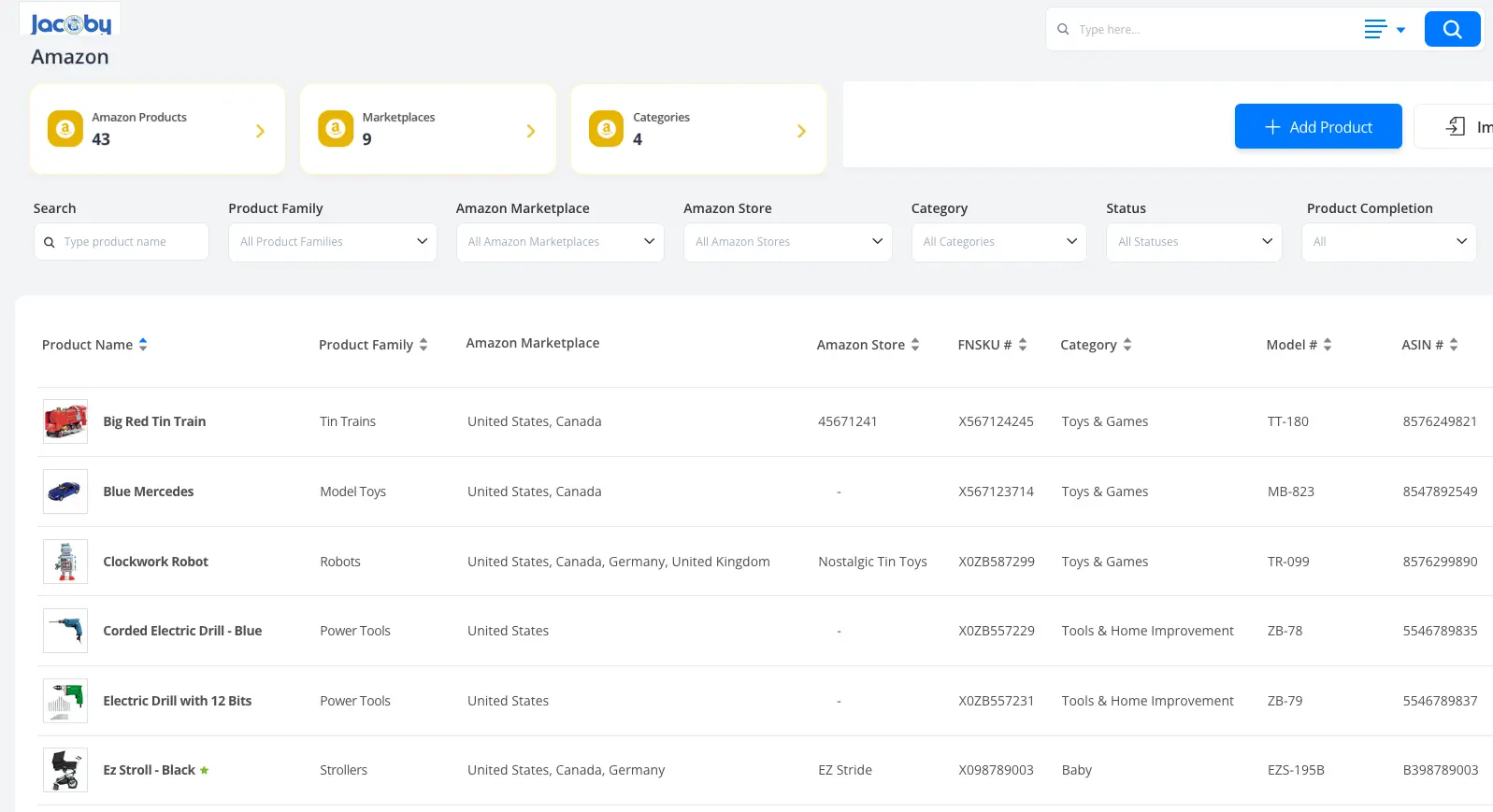
Task: Click the Add Product button
Action: click(x=1317, y=127)
